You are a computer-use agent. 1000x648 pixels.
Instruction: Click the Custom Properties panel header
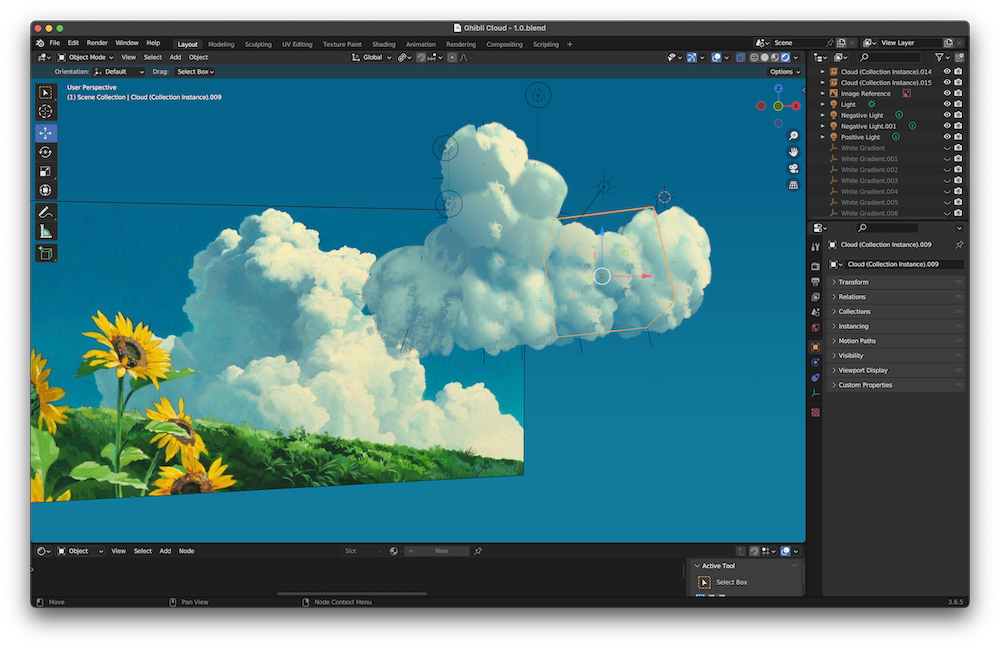tap(895, 385)
